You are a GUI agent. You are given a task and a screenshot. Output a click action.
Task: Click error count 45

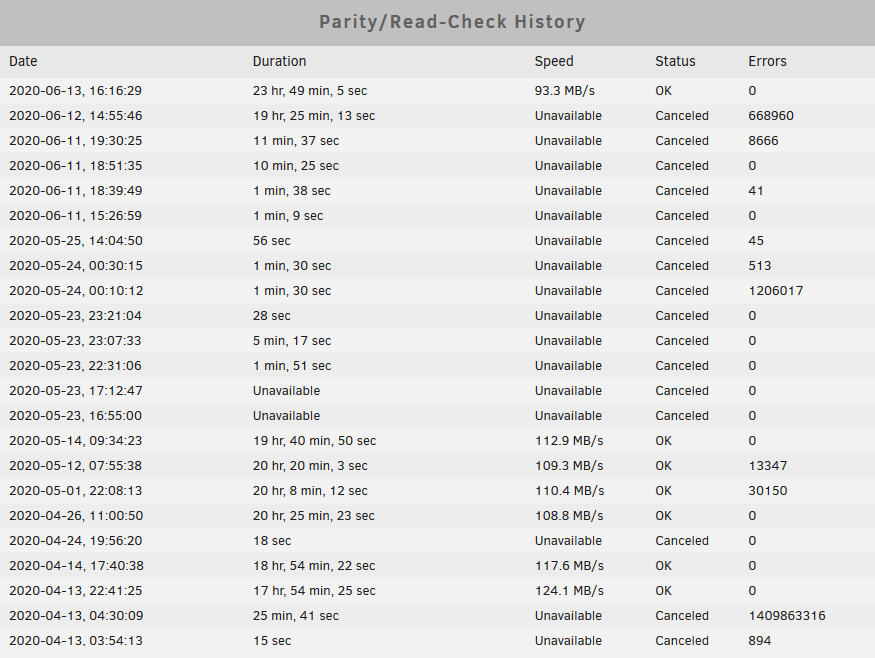coord(756,241)
